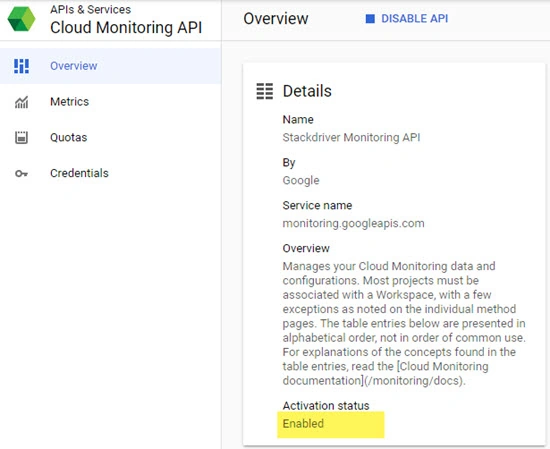
Task: Select the monitoring.googleapis.com service name
Action: 354,224
